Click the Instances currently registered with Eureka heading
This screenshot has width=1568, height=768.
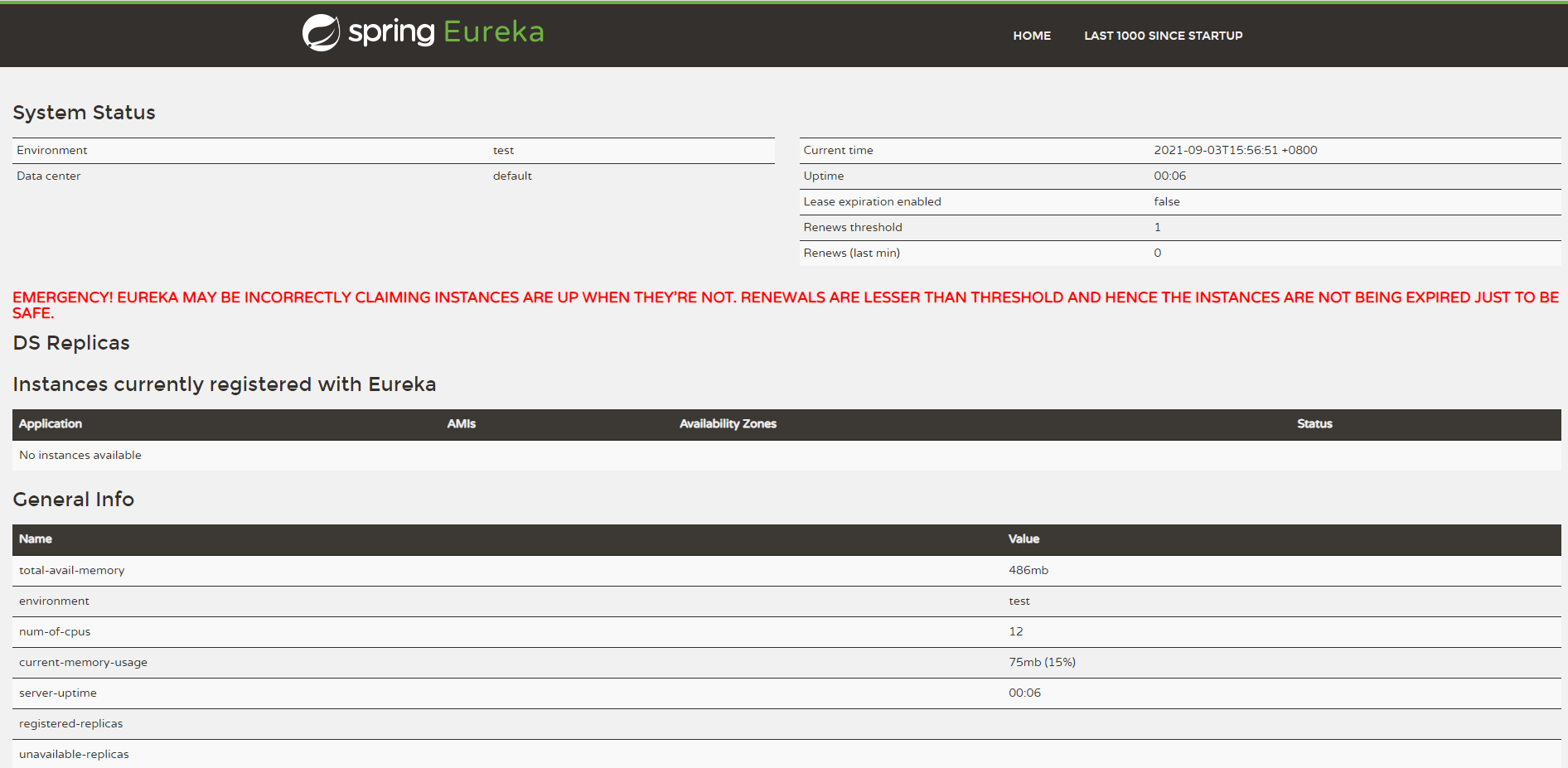coord(225,384)
